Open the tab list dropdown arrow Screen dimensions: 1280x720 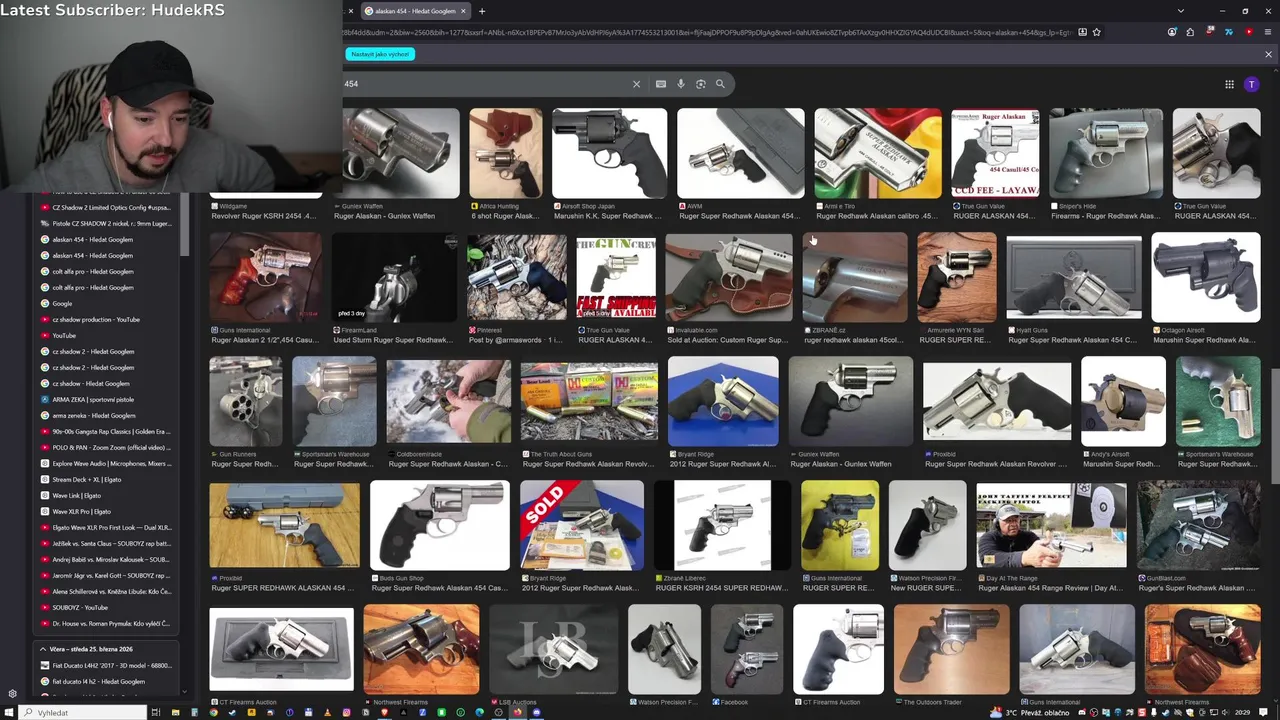(x=1181, y=11)
